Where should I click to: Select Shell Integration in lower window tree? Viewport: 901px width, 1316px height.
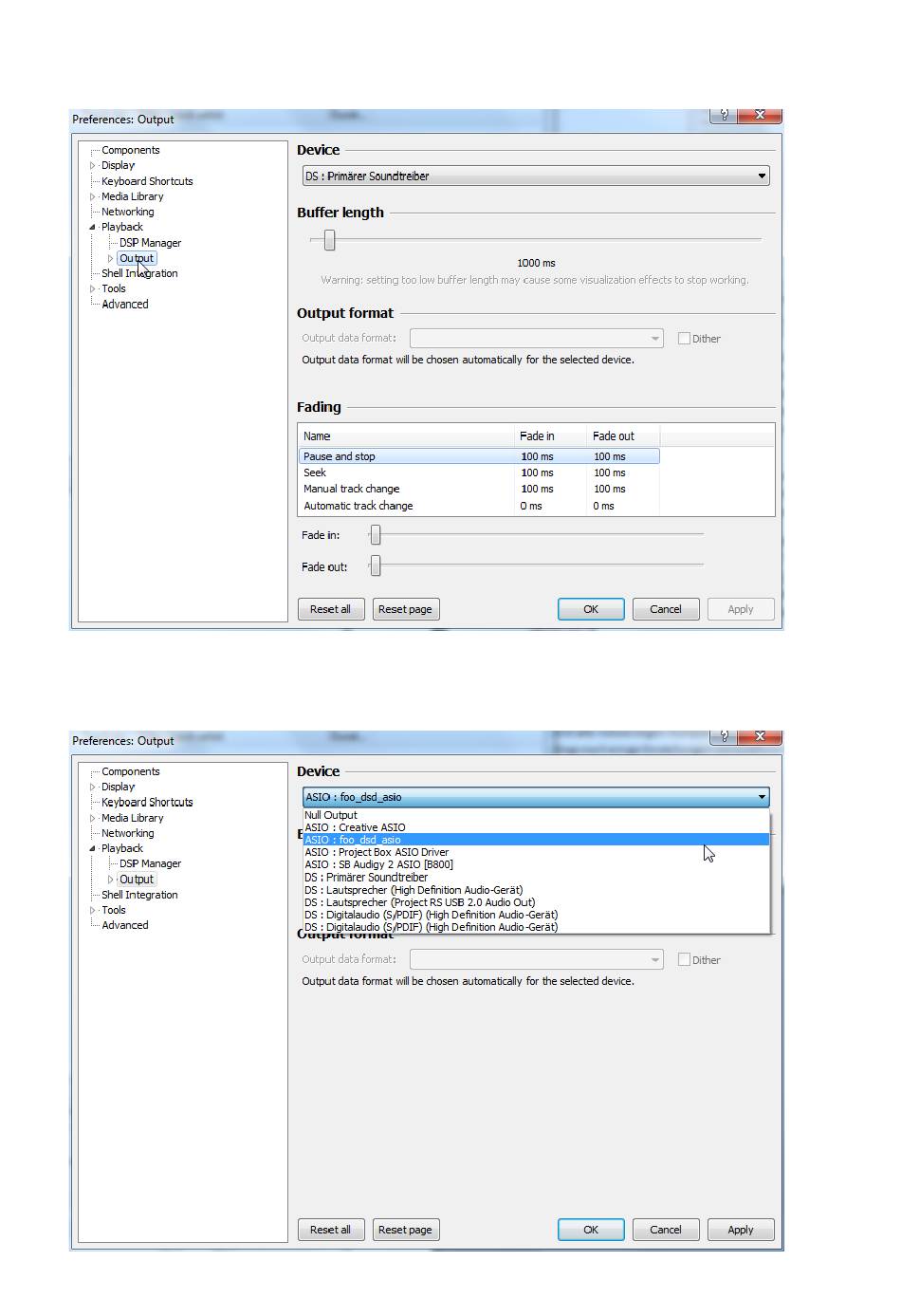point(139,895)
